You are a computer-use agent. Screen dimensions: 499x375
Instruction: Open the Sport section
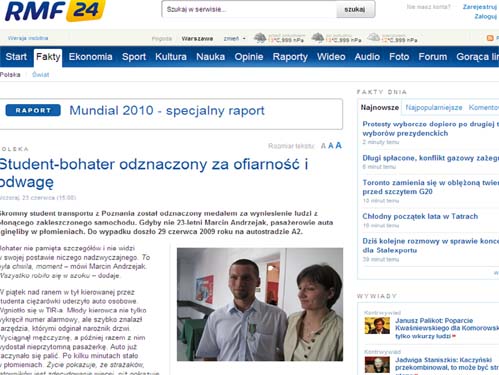134,57
